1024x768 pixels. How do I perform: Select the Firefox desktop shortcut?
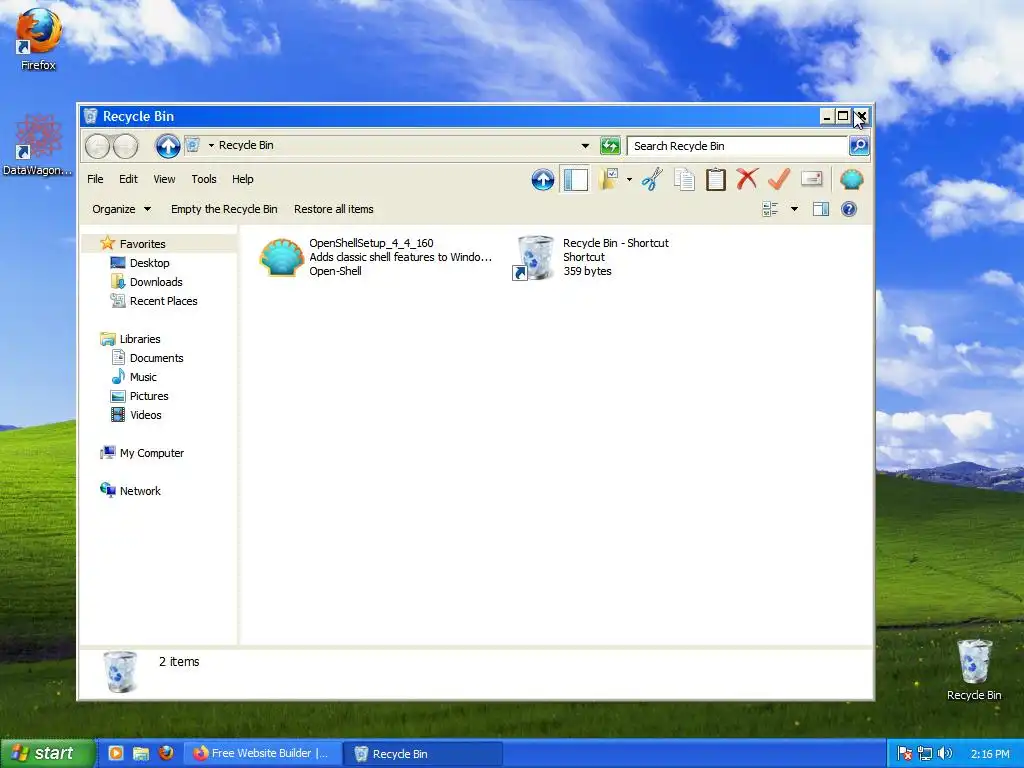38,39
